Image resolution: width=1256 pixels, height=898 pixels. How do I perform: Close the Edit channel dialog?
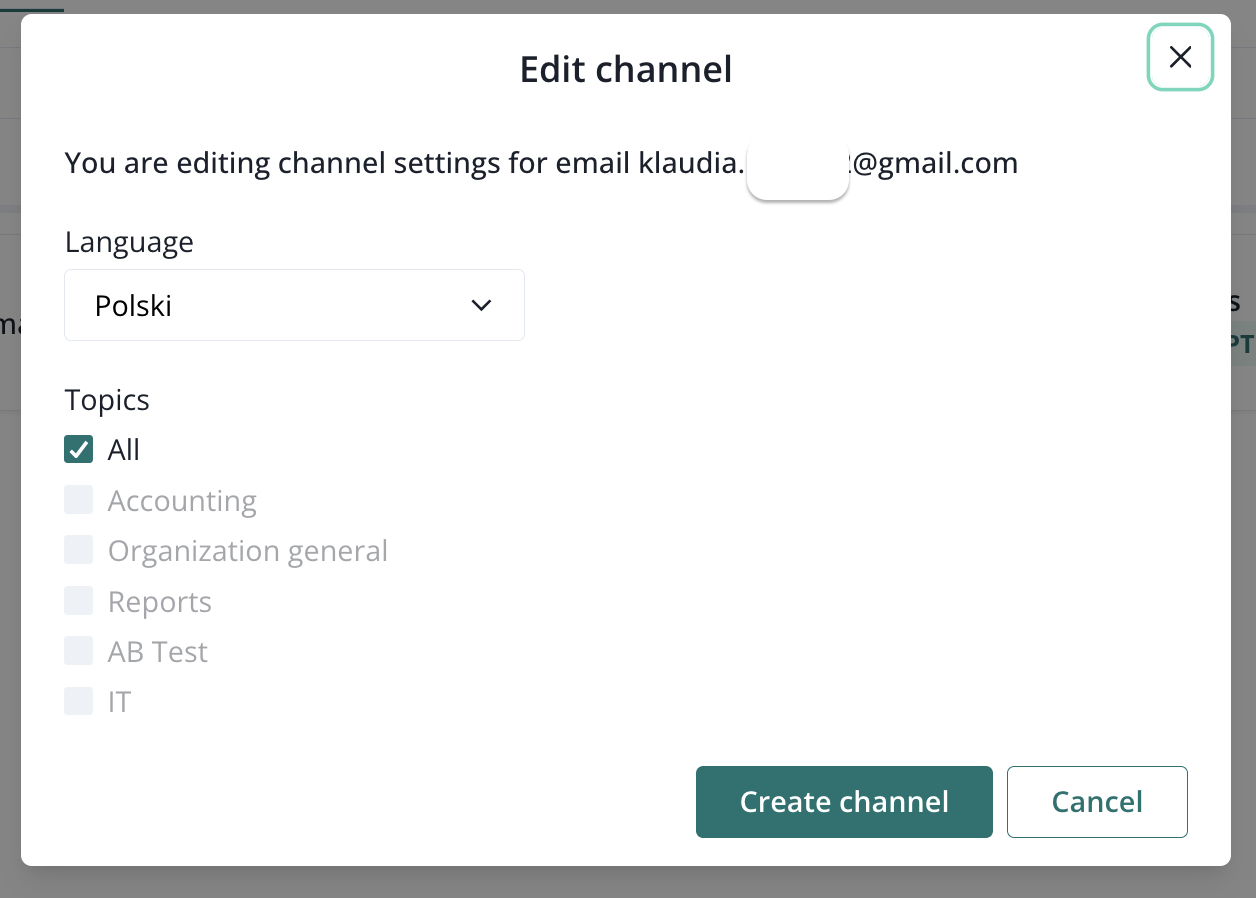[1180, 58]
